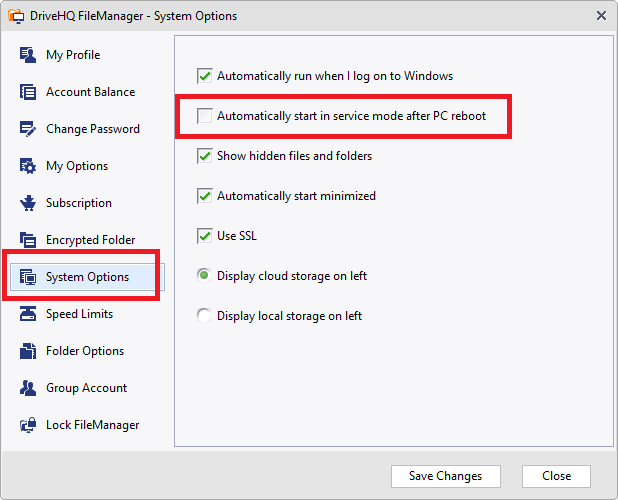
Task: Click the Encrypted Folder icon
Action: click(28, 240)
